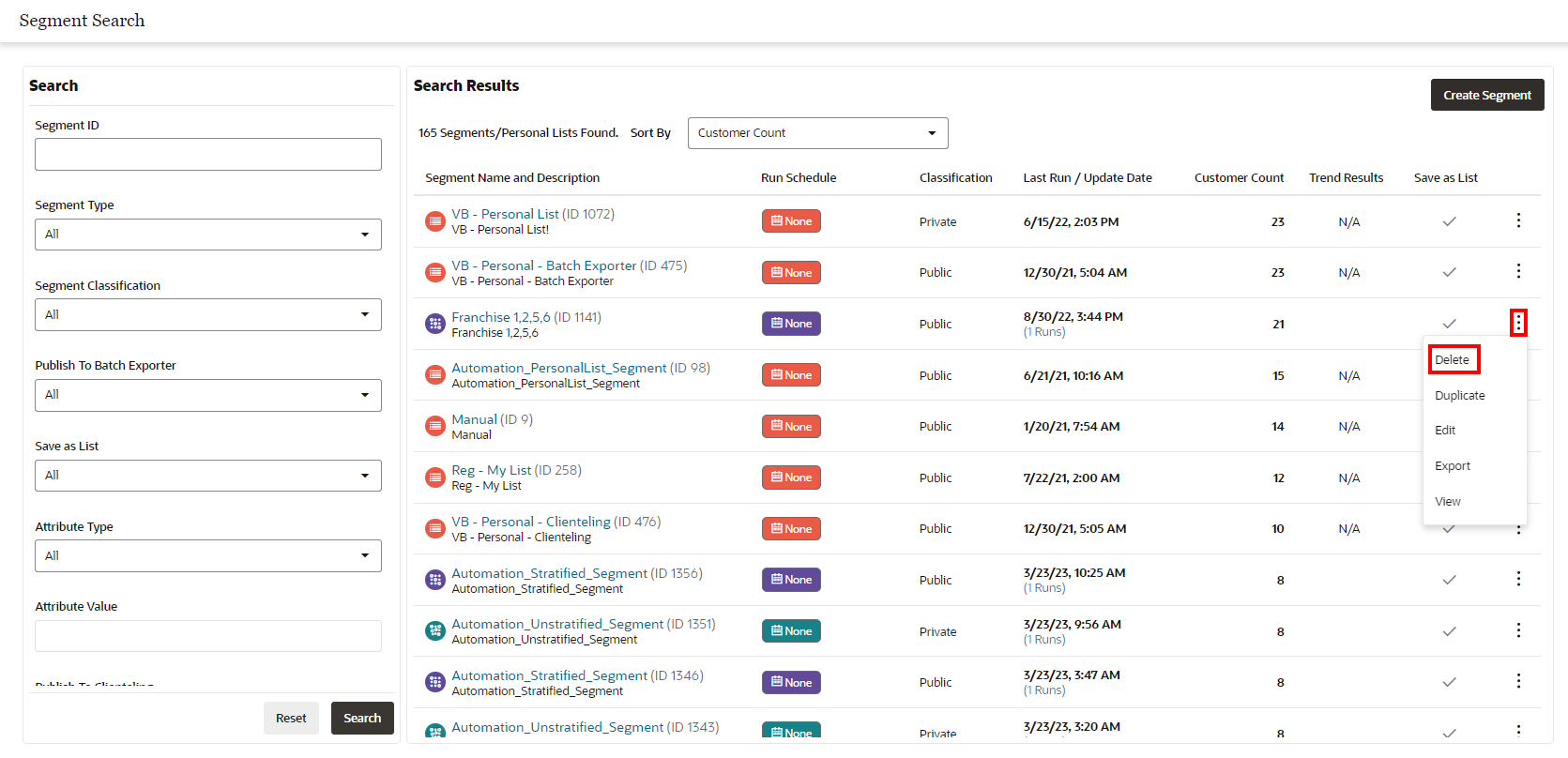
Task: Click the Segment ID input field
Action: click(x=208, y=155)
